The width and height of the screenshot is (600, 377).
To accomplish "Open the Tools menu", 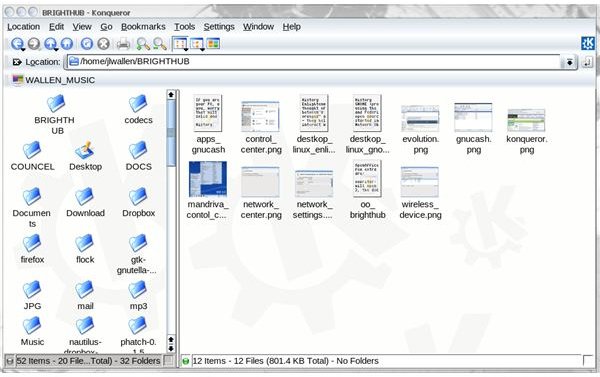I will tap(184, 27).
